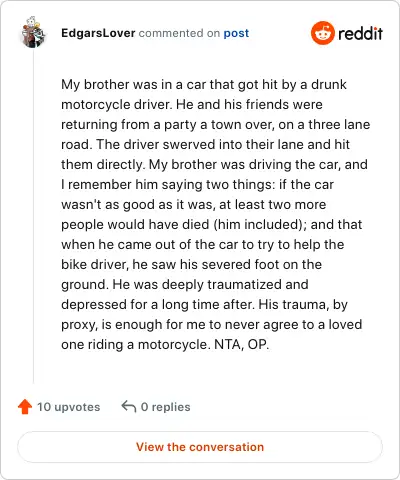The height and width of the screenshot is (480, 400).
Task: Click the orange upvote arrow icon
Action: point(25,407)
